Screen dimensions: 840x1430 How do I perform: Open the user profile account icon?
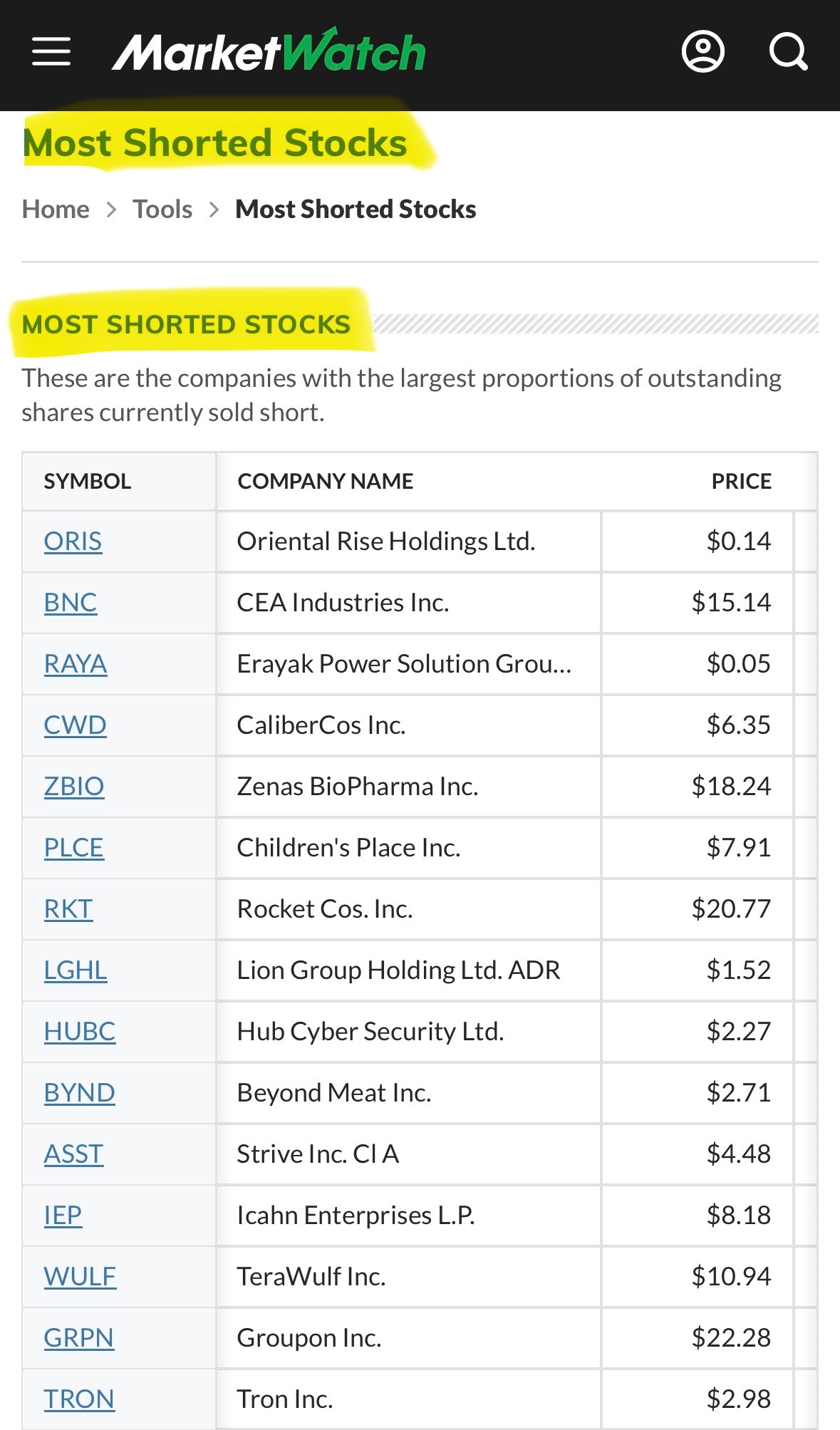703,52
